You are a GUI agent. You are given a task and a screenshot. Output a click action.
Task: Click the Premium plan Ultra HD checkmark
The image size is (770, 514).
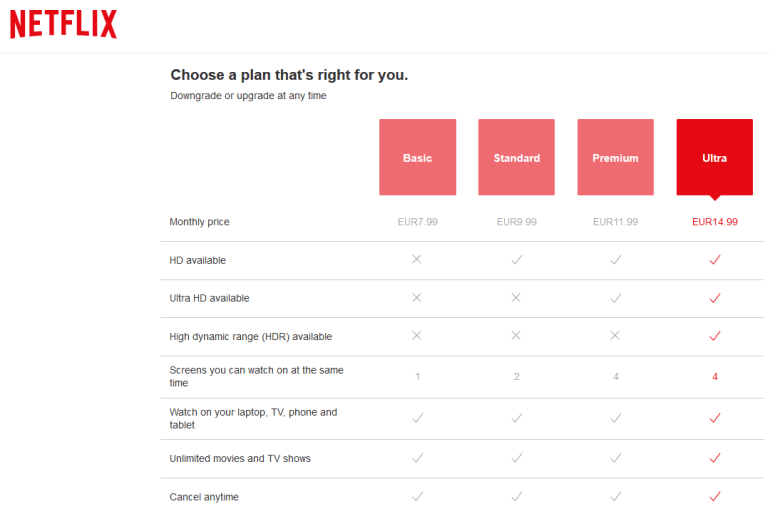(615, 298)
